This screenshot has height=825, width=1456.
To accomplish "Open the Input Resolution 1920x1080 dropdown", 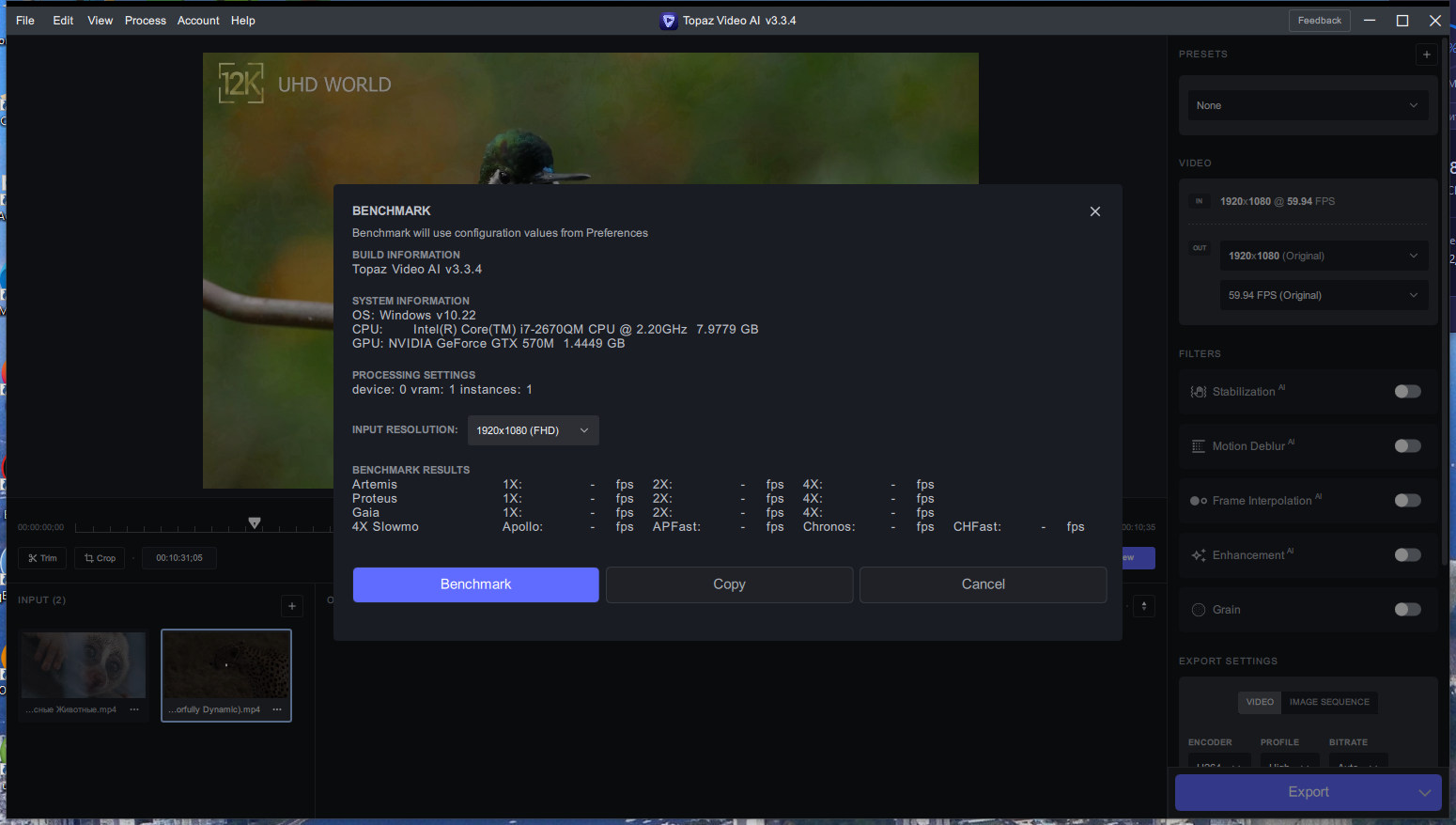I will (x=533, y=430).
